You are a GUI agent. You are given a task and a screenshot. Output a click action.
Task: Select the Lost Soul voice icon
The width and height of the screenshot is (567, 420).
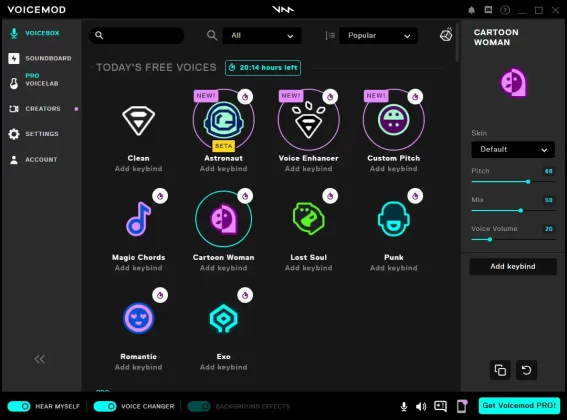pyautogui.click(x=308, y=219)
